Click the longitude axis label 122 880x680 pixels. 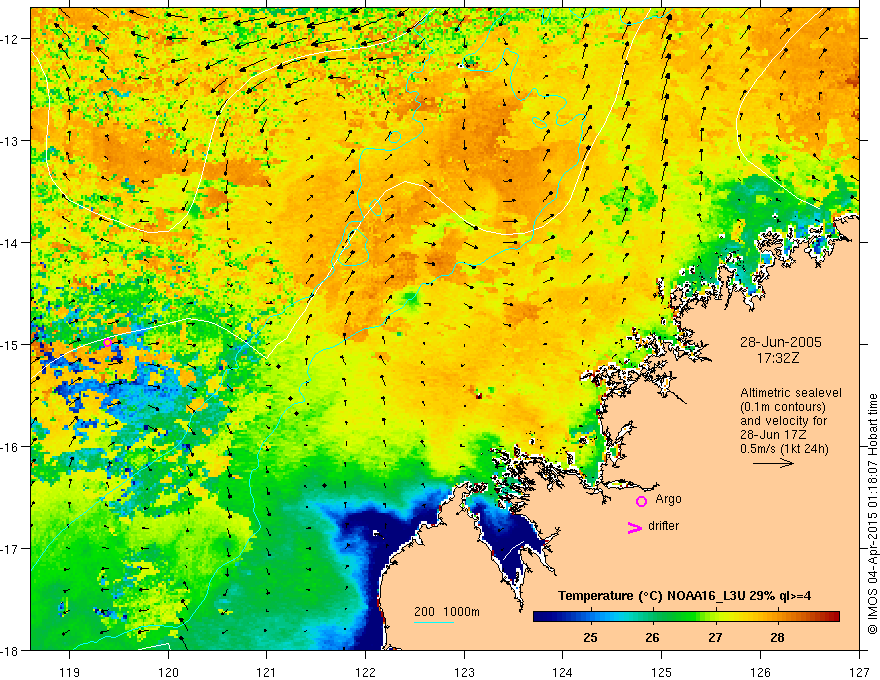click(x=366, y=672)
